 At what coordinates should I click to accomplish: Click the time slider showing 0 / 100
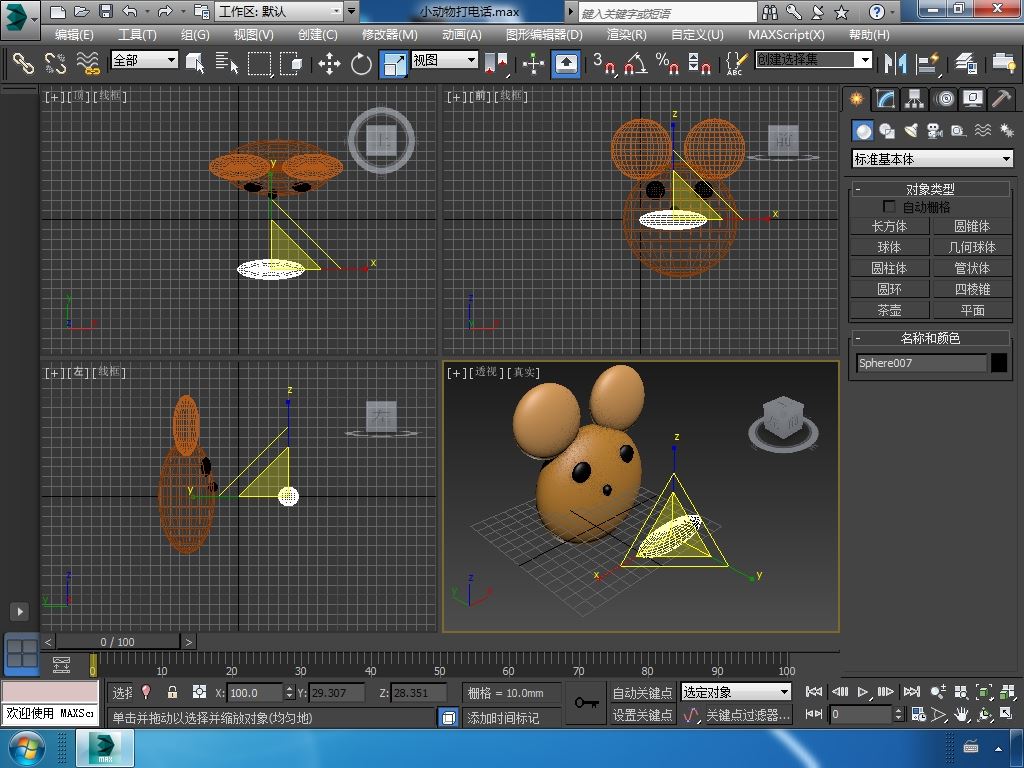pyautogui.click(x=118, y=642)
